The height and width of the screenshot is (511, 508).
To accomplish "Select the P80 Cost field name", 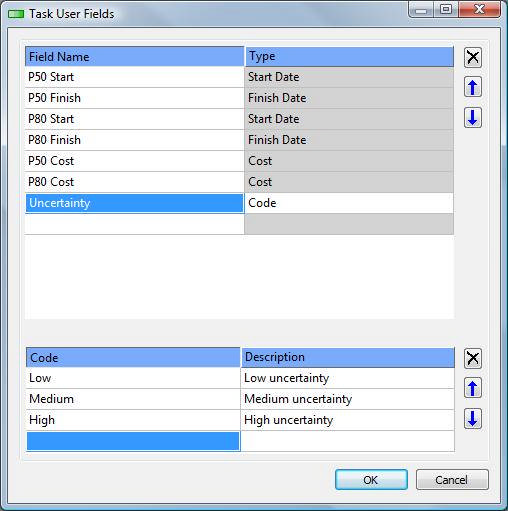I will coord(135,182).
